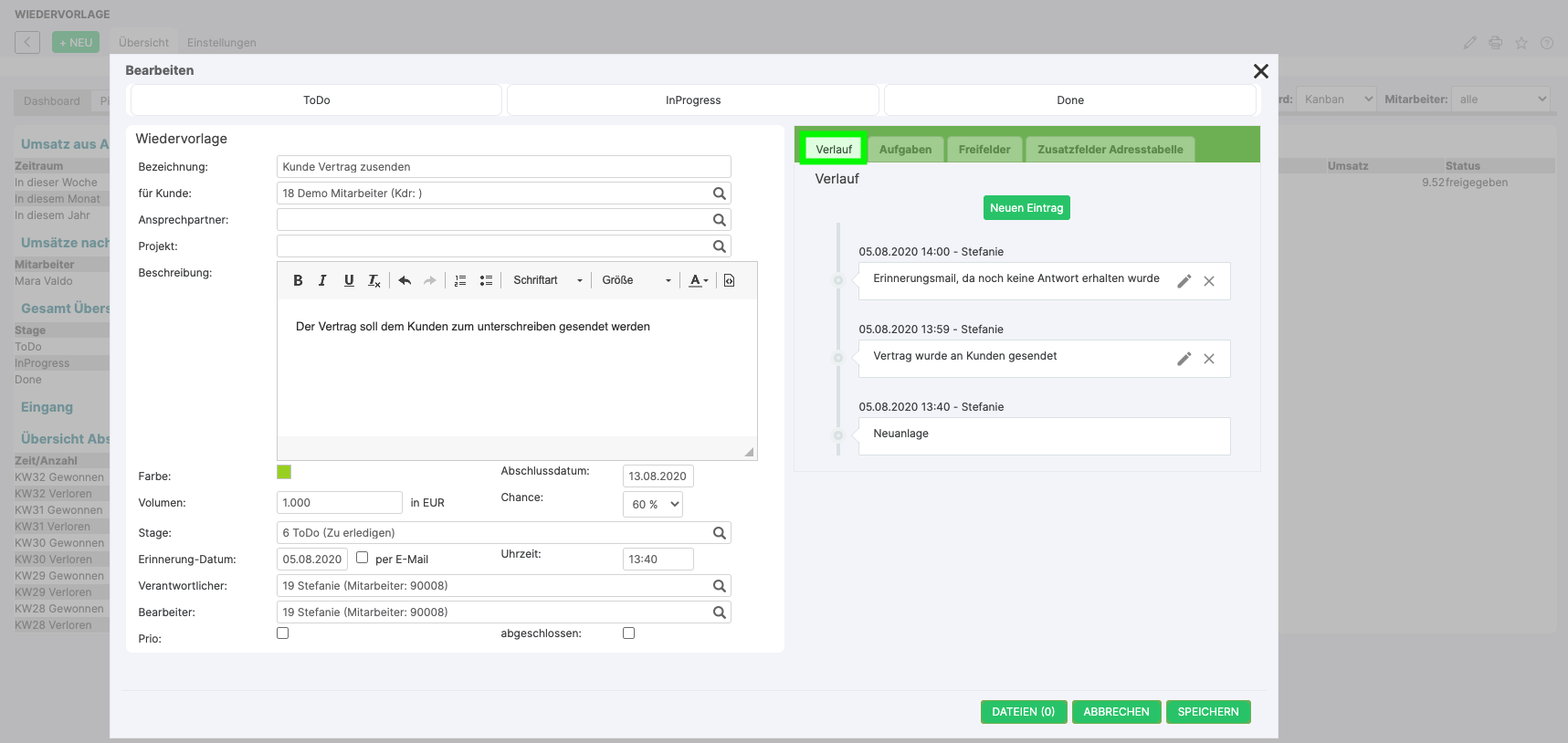Search customer in 'für Kunde' field
The image size is (1568, 743).
coord(720,194)
